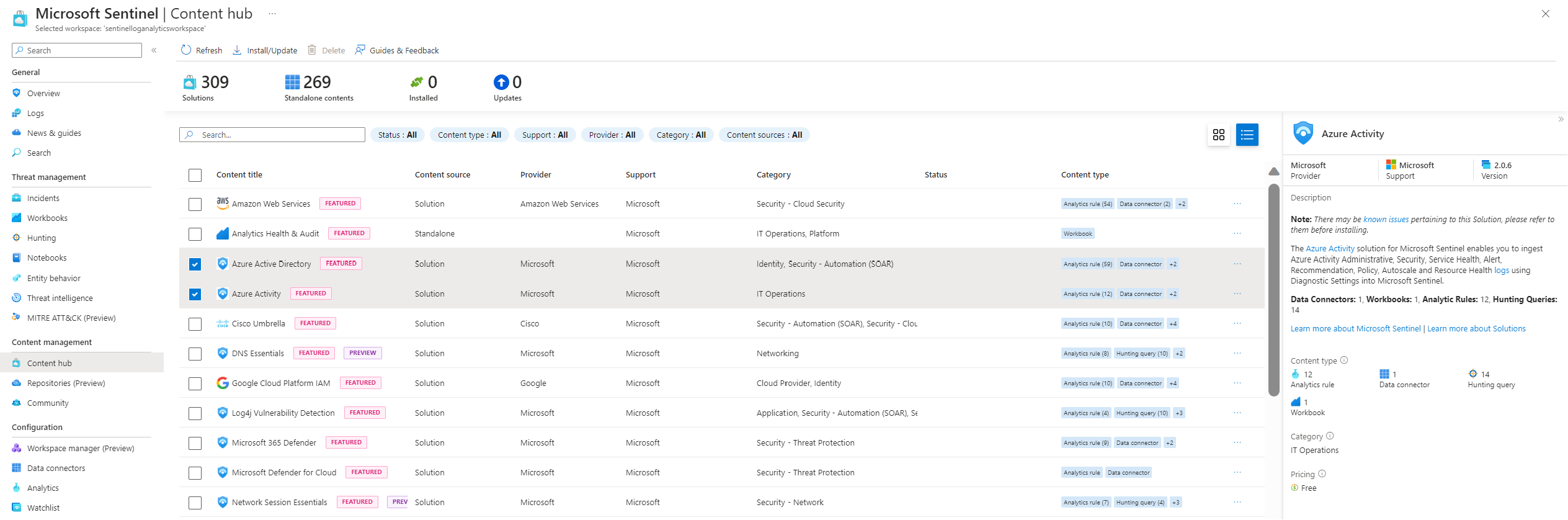Switch to list view
The width and height of the screenshot is (1568, 520).
1247,135
